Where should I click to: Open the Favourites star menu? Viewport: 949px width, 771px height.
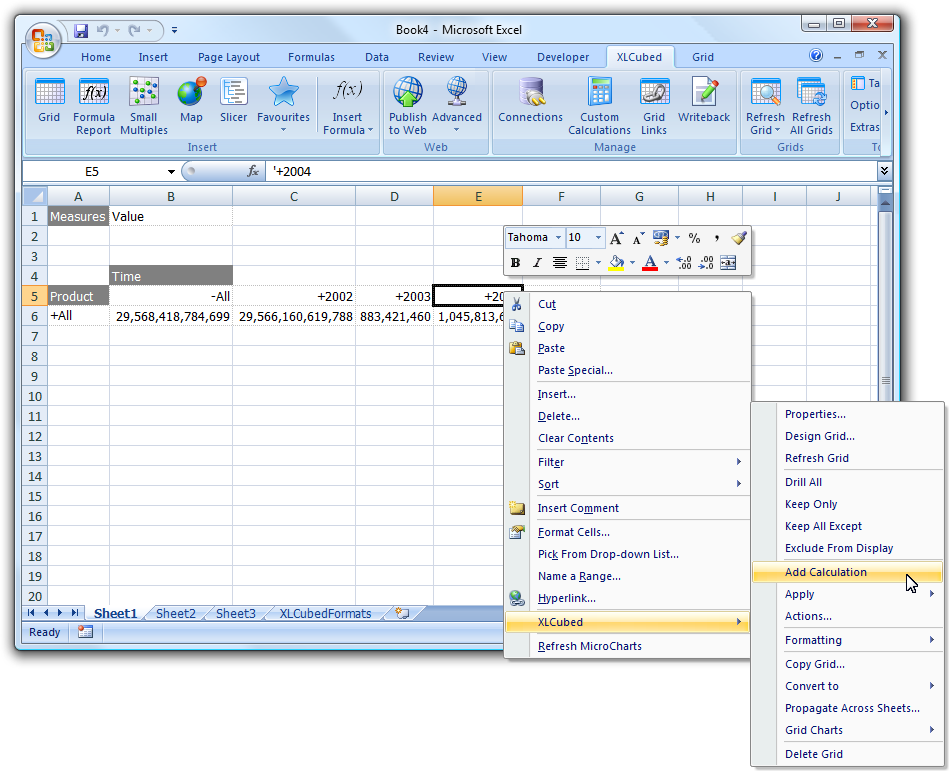pos(283,106)
